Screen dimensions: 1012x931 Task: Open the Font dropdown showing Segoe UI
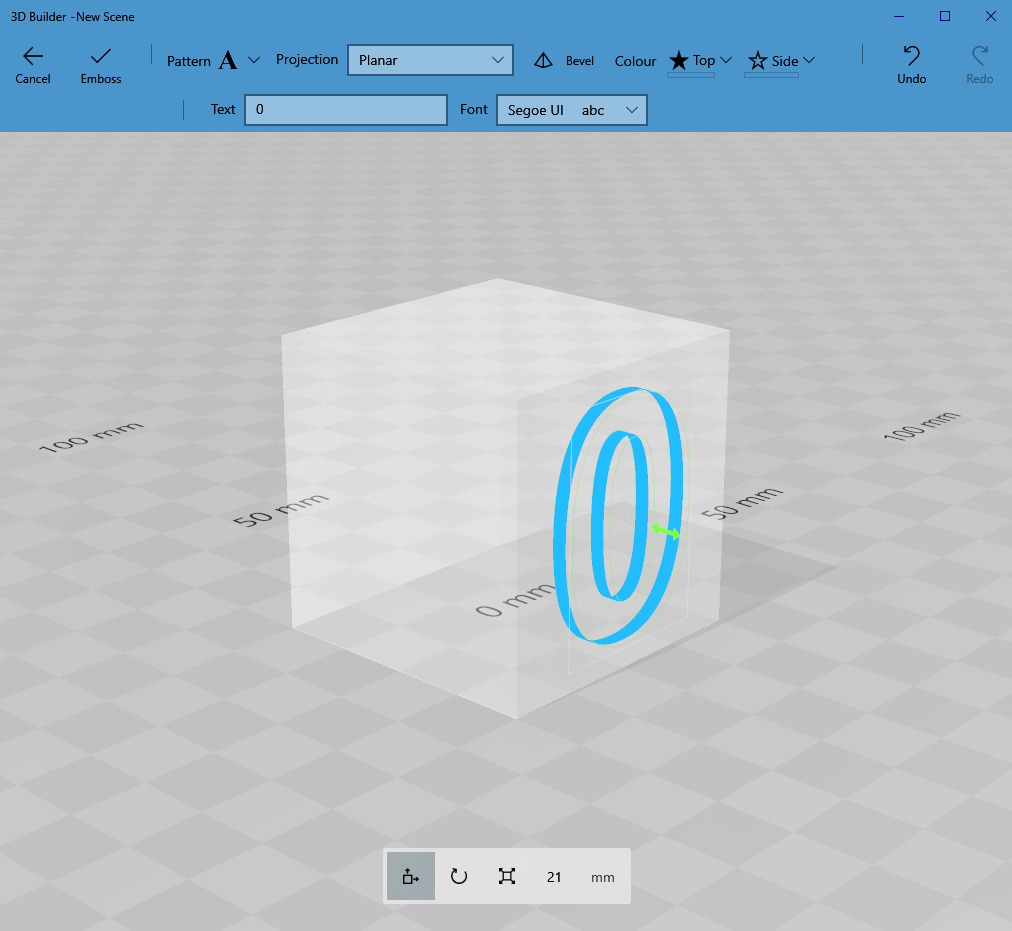571,110
